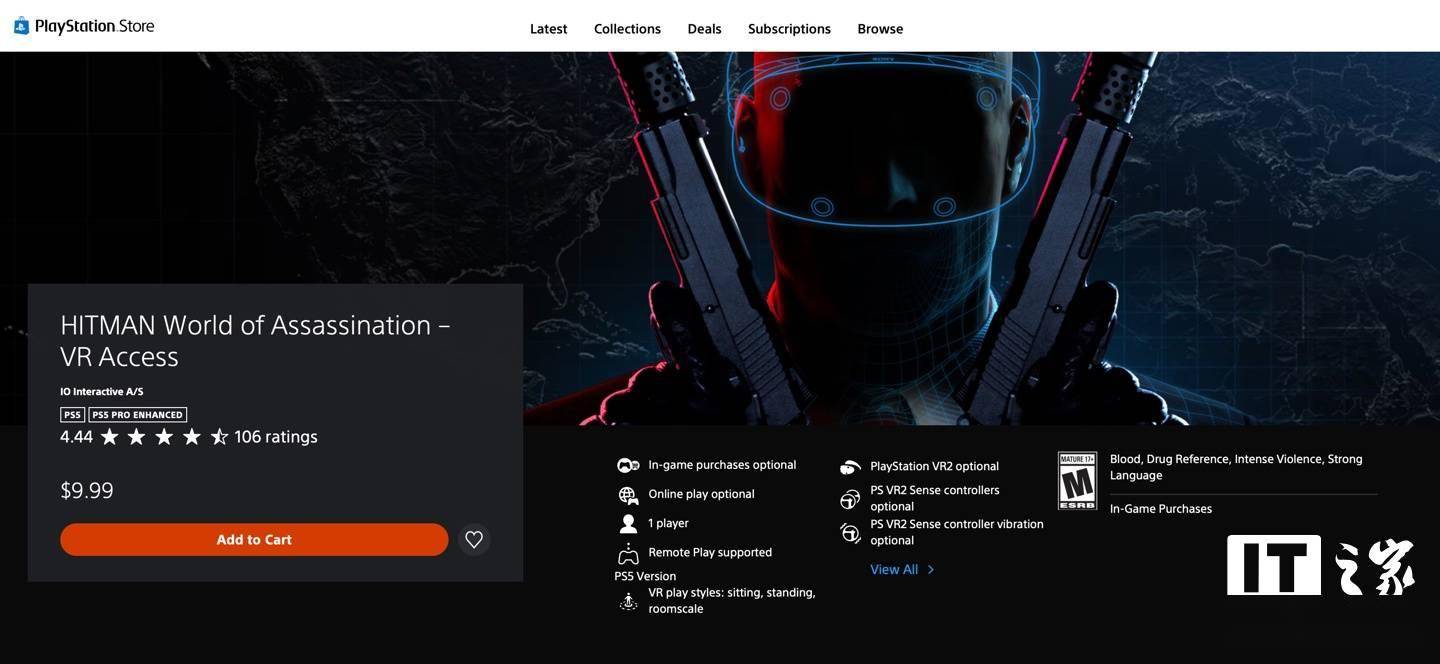Screen dimensions: 1440x664
Task: Click the PS5 Version label
Action: click(x=645, y=577)
